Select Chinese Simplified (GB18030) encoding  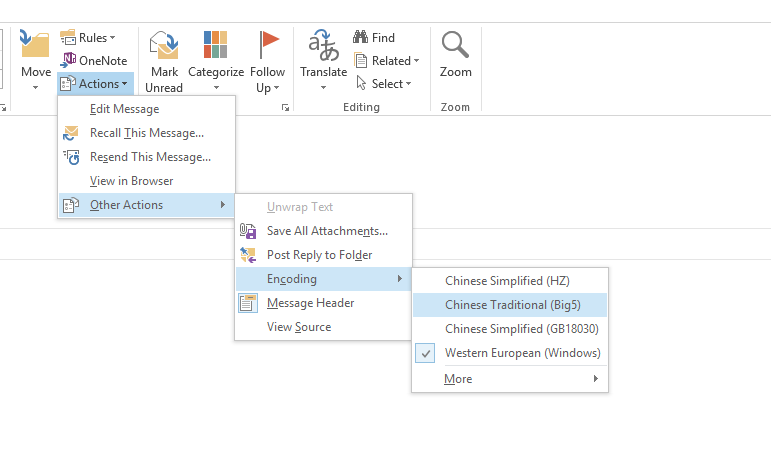(x=510, y=329)
